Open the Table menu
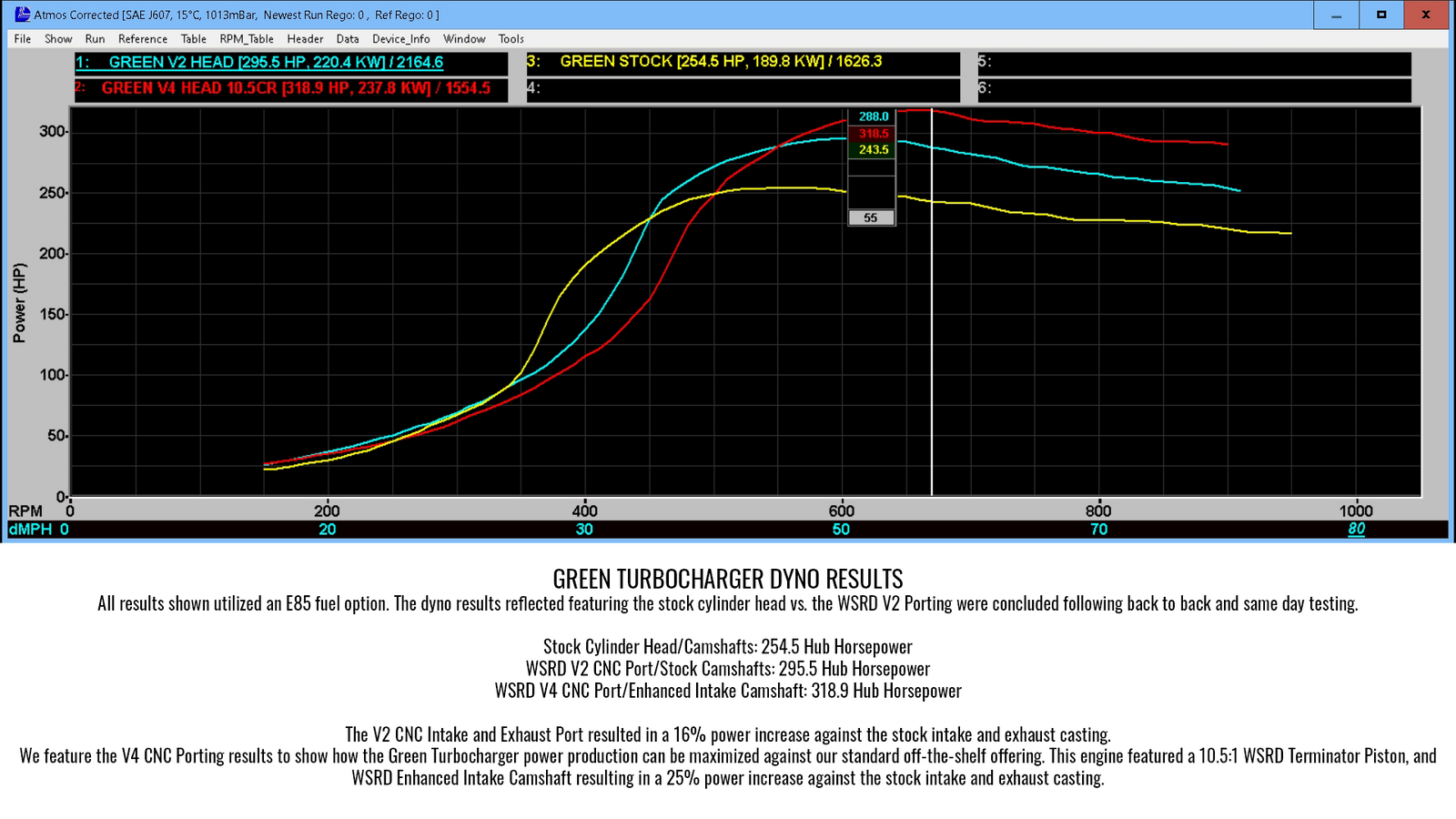The height and width of the screenshot is (819, 1456). coord(194,38)
